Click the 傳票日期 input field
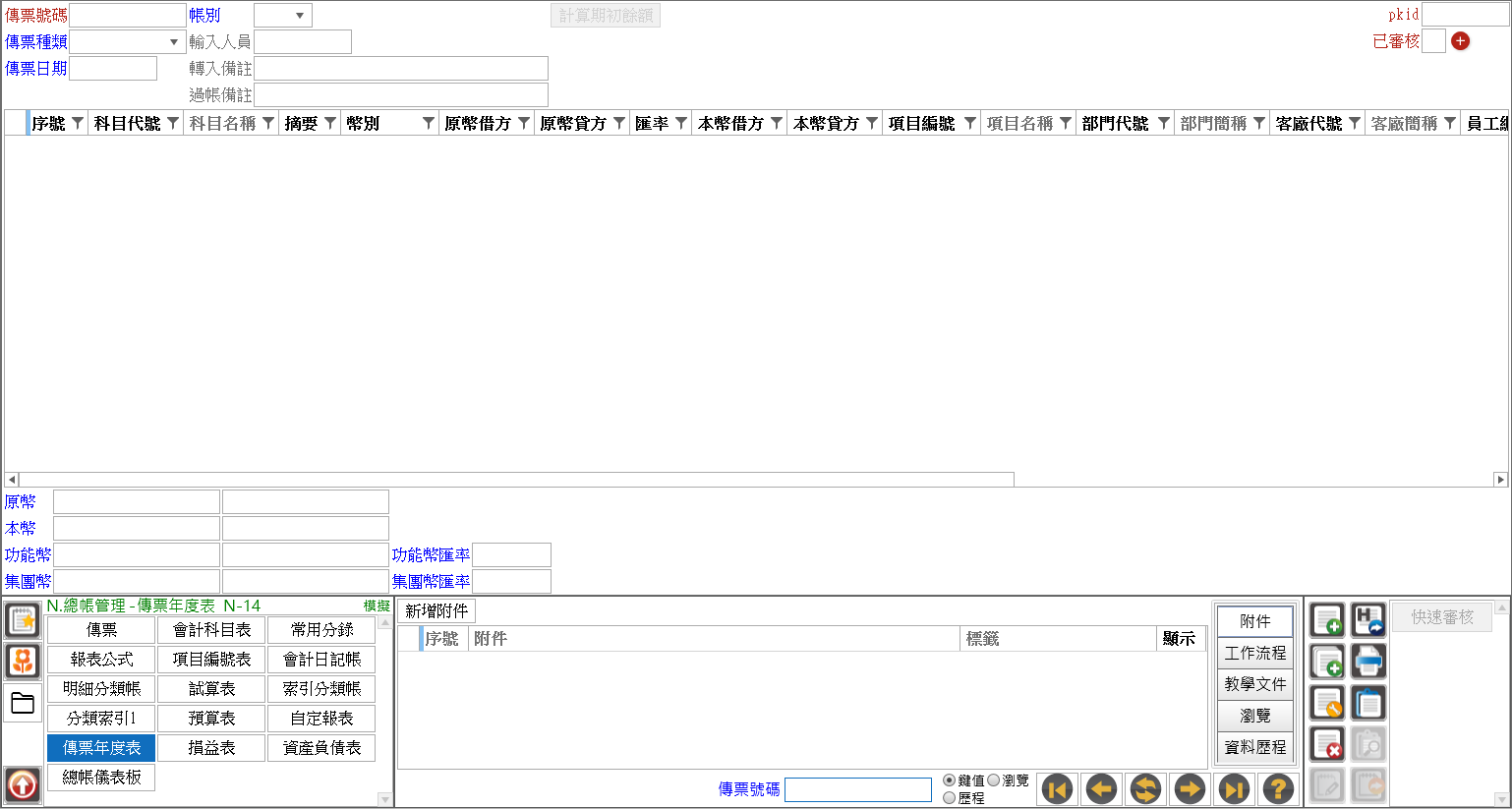Screen dimensions: 1512x809 click(113, 68)
